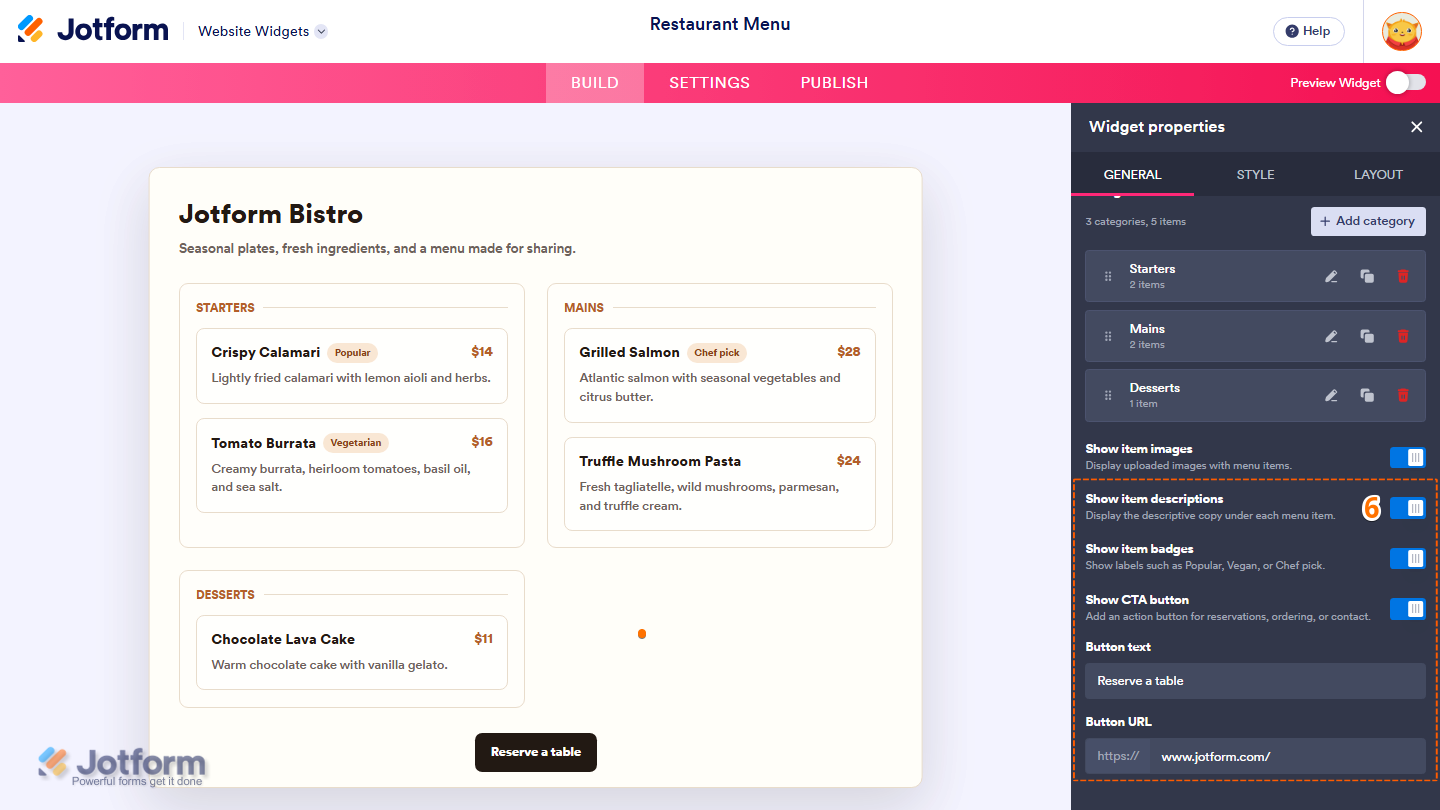Click Reserve a table preview button
1440x810 pixels.
click(536, 752)
